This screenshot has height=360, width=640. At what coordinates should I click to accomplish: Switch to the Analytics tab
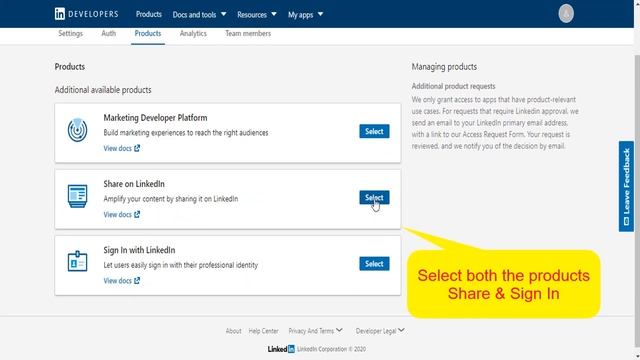click(x=193, y=33)
